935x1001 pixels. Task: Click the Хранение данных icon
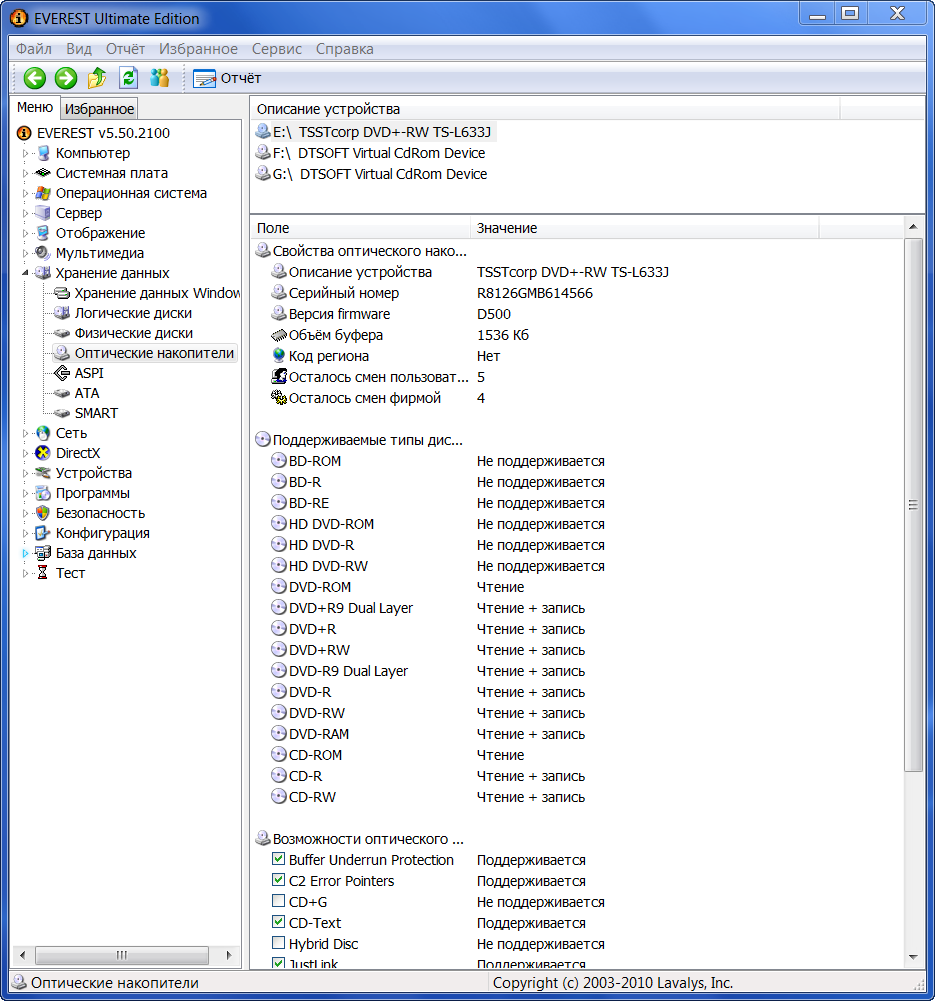tap(43, 273)
